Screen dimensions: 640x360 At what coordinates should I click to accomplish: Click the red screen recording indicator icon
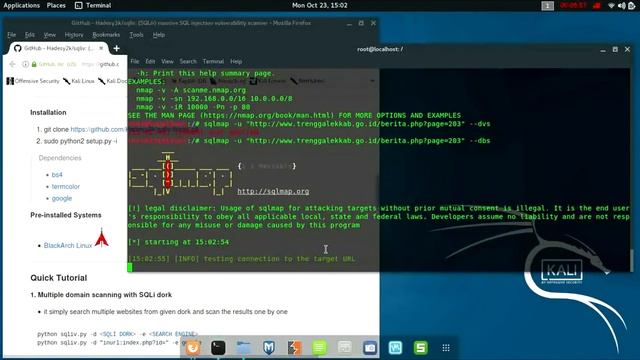(596, 5)
